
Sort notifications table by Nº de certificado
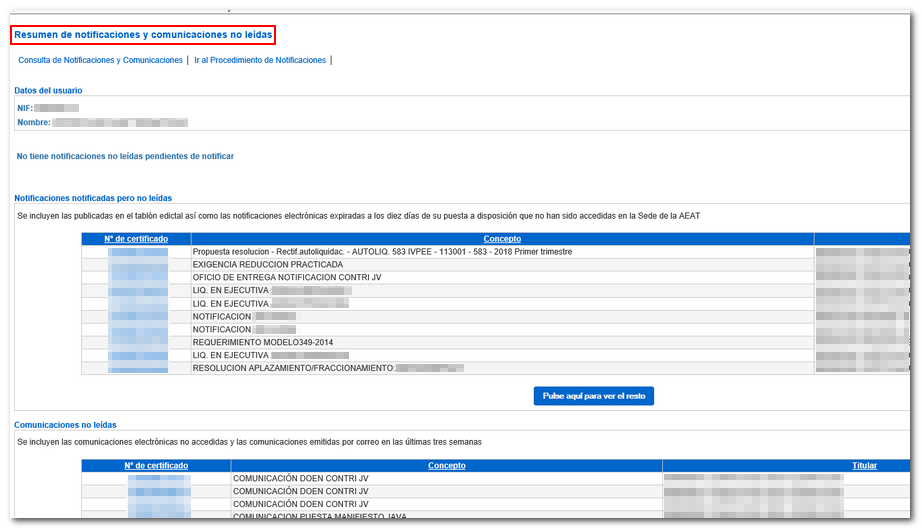pyautogui.click(x=136, y=239)
